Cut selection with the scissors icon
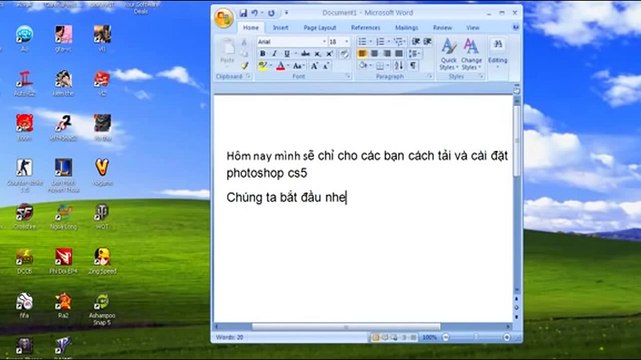 tap(244, 42)
